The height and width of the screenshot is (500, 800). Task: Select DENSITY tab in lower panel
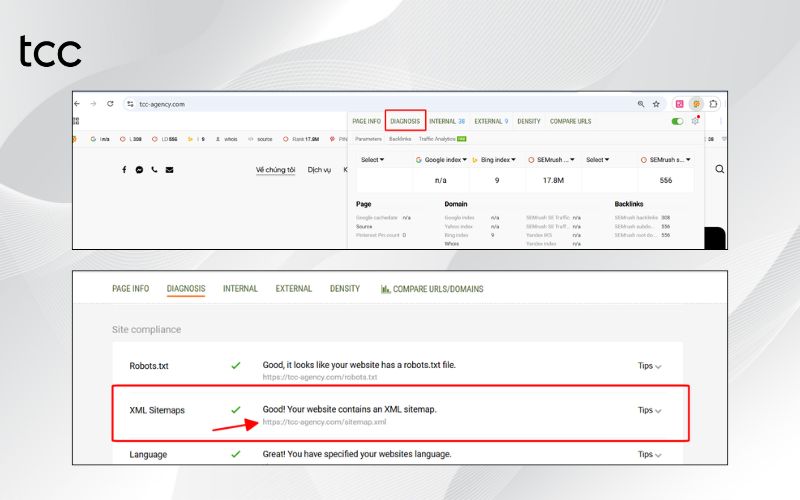click(345, 289)
